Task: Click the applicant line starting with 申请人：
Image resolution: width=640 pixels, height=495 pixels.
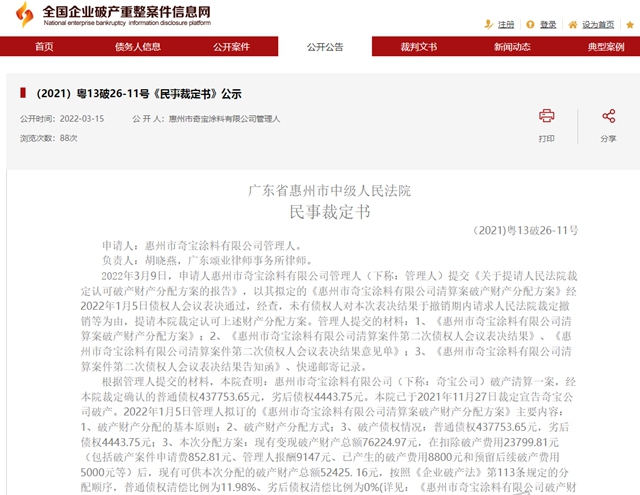Action: pos(202,246)
